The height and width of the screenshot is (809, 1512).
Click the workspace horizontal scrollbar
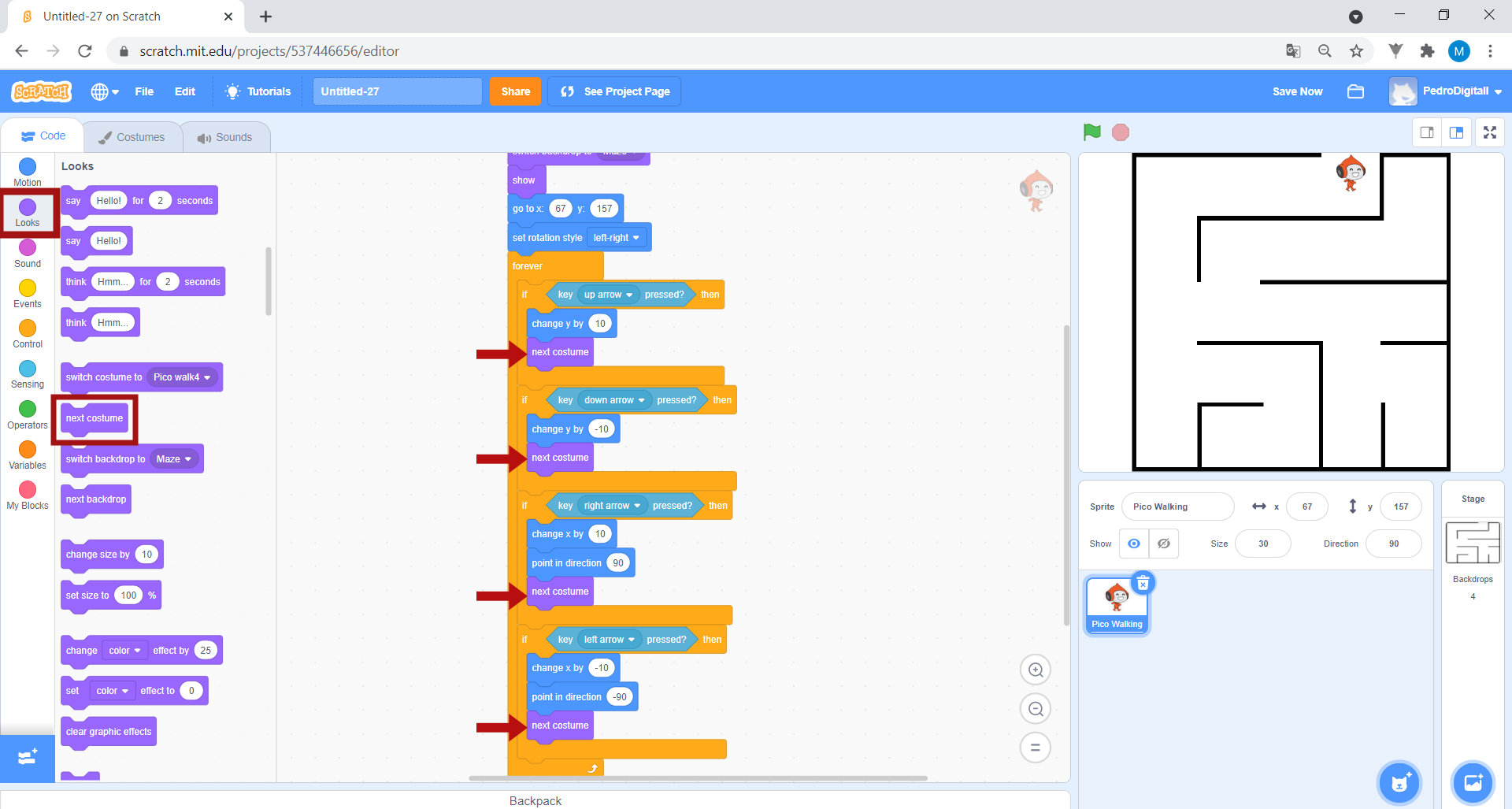698,778
